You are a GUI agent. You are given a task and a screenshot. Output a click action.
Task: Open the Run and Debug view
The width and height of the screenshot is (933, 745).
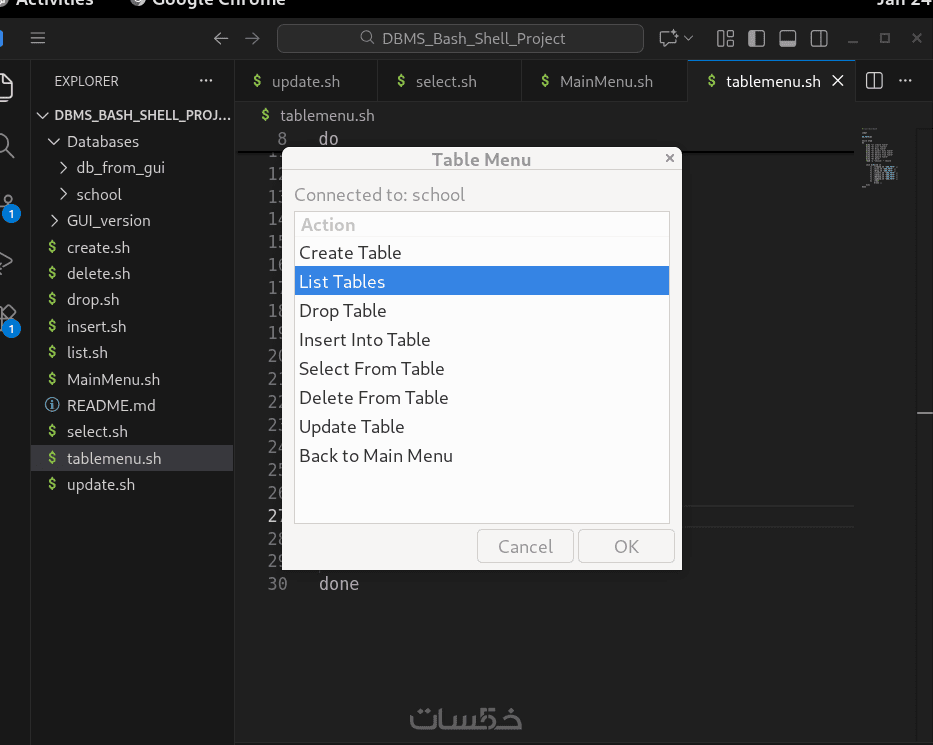(x=7, y=262)
